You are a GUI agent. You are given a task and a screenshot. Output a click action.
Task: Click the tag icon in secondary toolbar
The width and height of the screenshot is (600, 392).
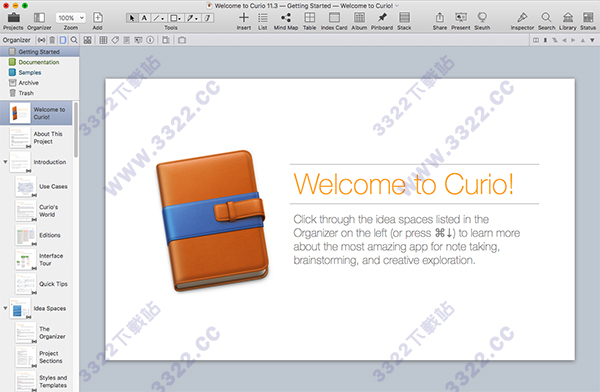(x=115, y=40)
